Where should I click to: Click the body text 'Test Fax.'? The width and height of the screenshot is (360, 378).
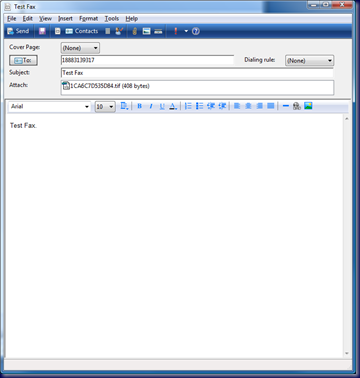coord(23,126)
